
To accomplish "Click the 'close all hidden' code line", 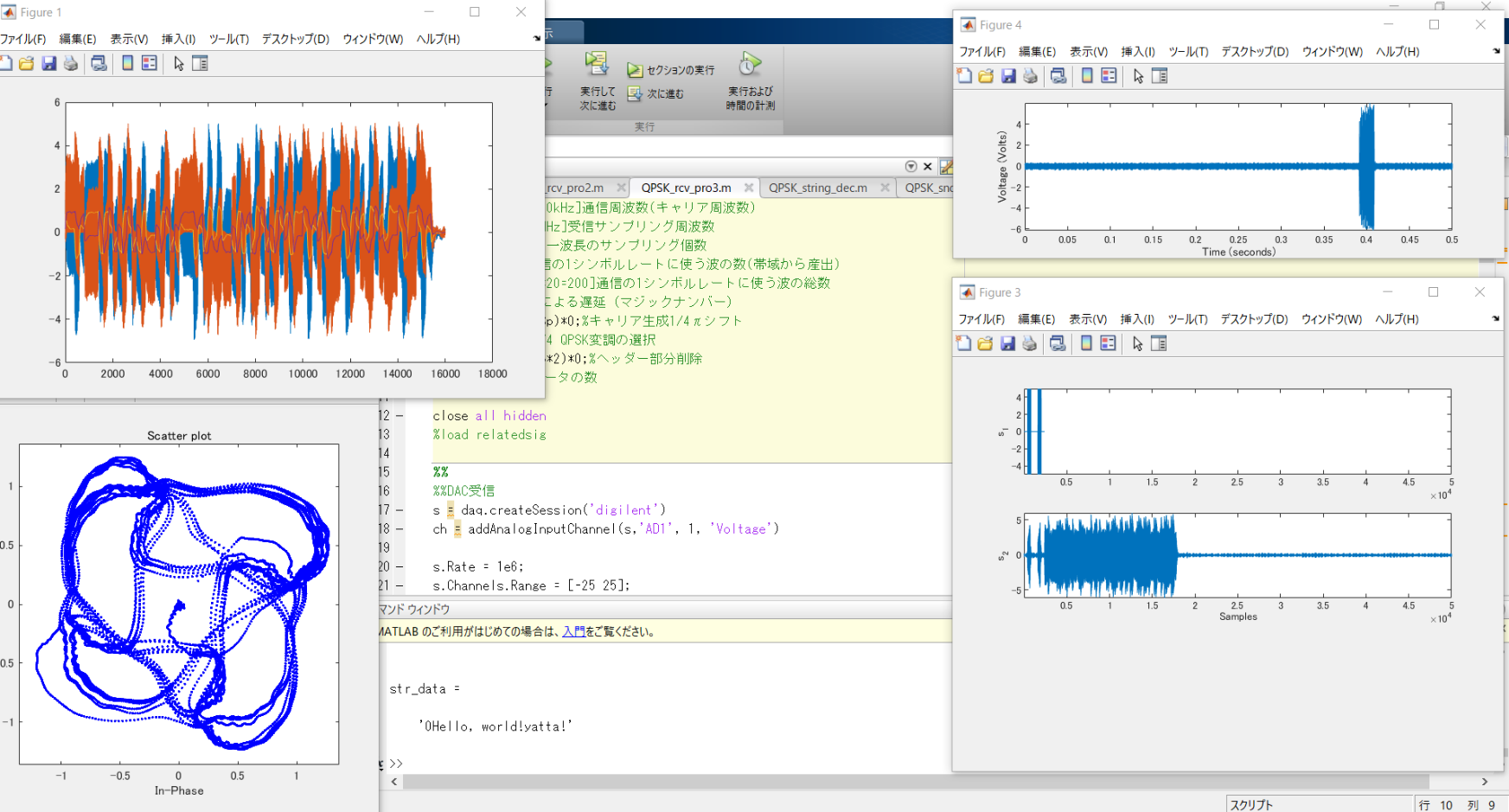I will pos(489,416).
